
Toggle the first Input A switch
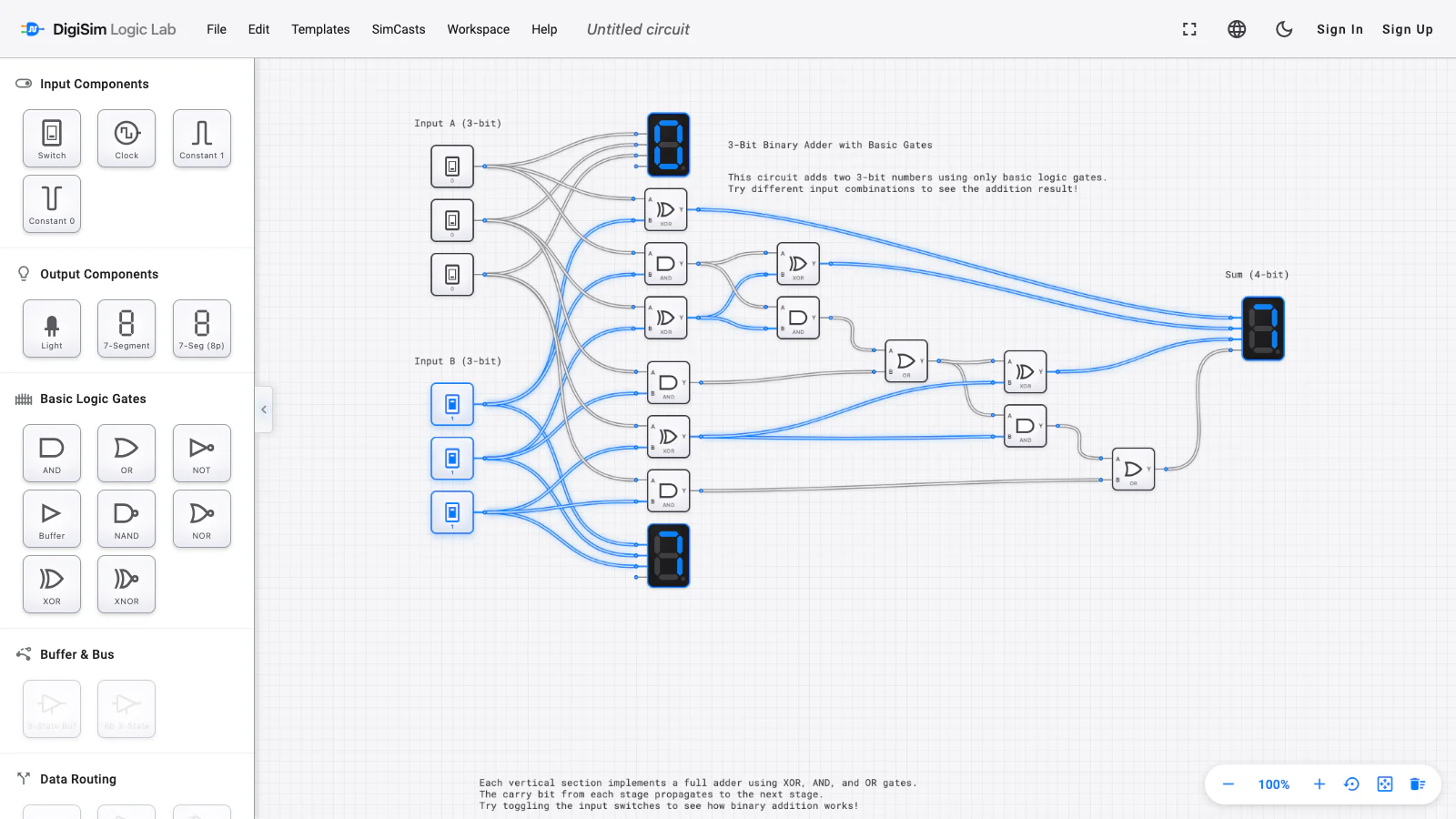(x=452, y=167)
